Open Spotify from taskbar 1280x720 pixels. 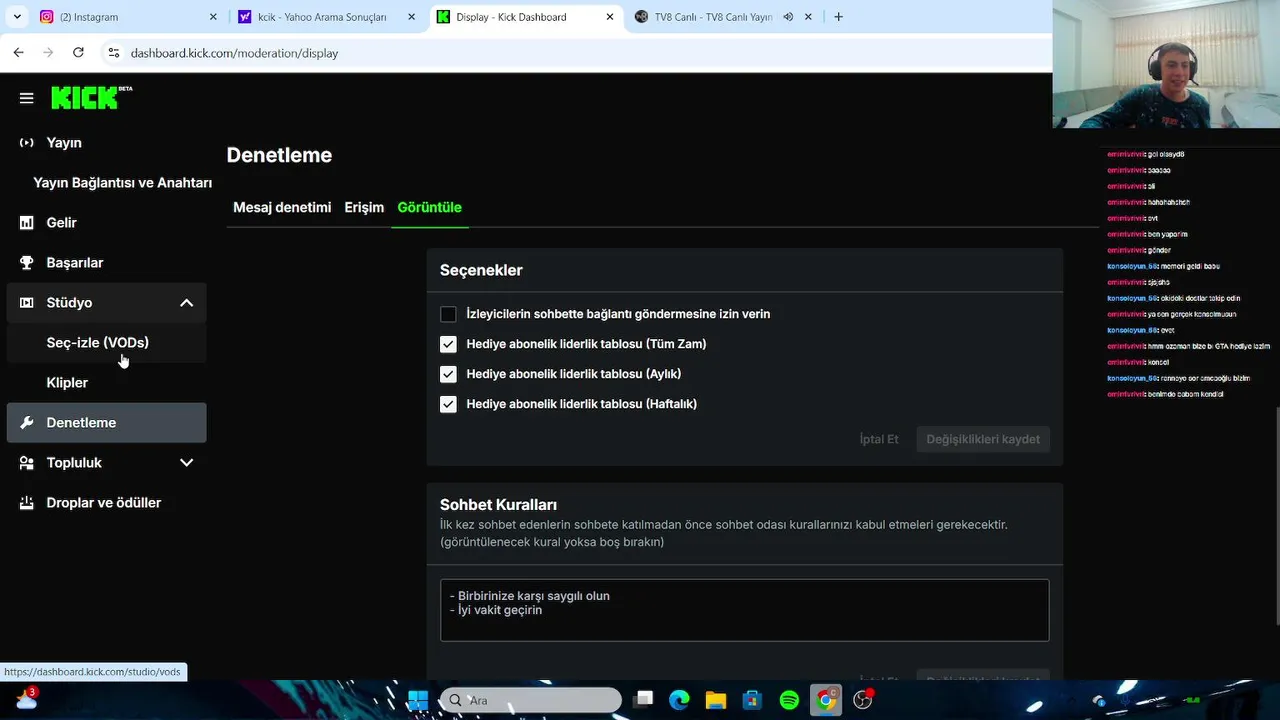789,700
